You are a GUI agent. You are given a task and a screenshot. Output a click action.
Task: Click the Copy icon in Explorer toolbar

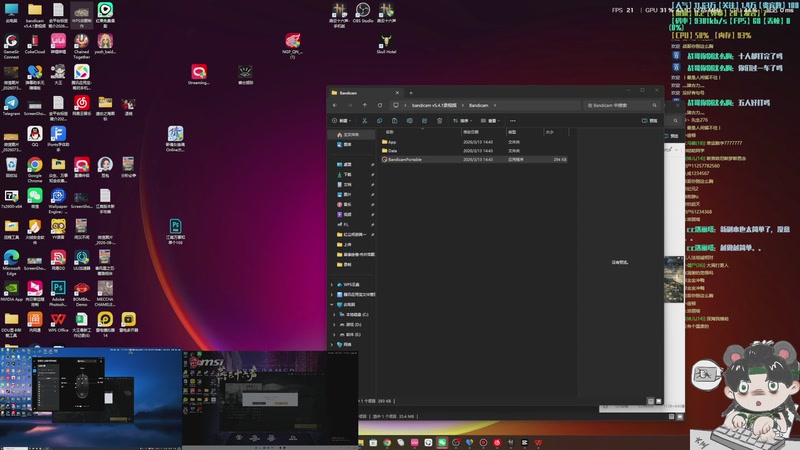380,121
